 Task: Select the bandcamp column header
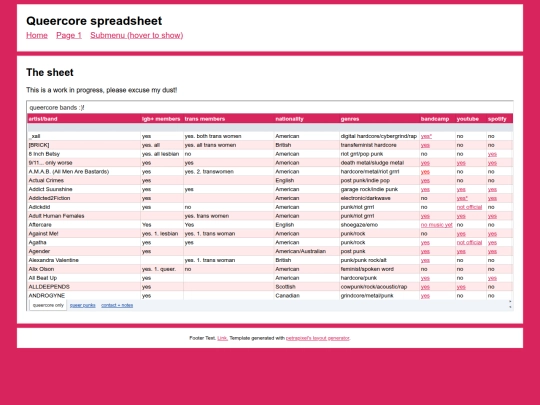(x=437, y=119)
